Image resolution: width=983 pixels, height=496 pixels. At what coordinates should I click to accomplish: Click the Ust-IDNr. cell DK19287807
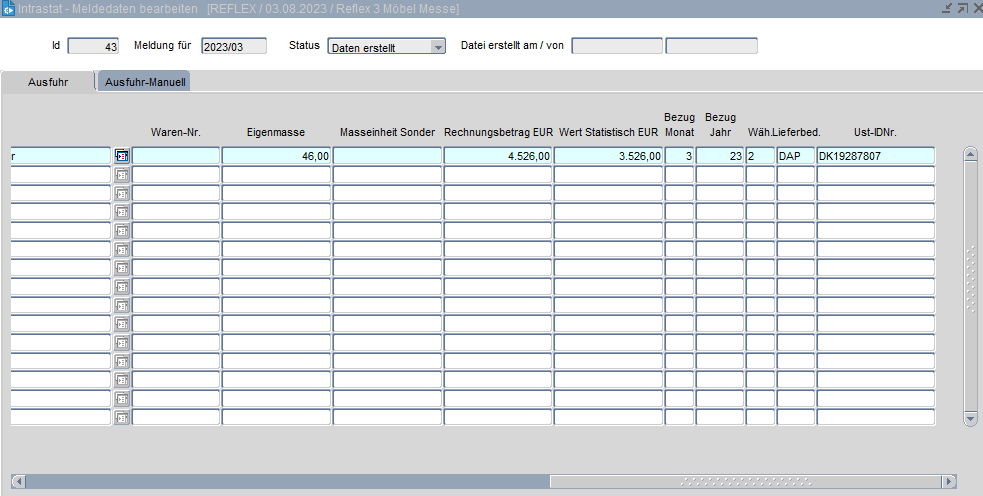click(x=875, y=156)
